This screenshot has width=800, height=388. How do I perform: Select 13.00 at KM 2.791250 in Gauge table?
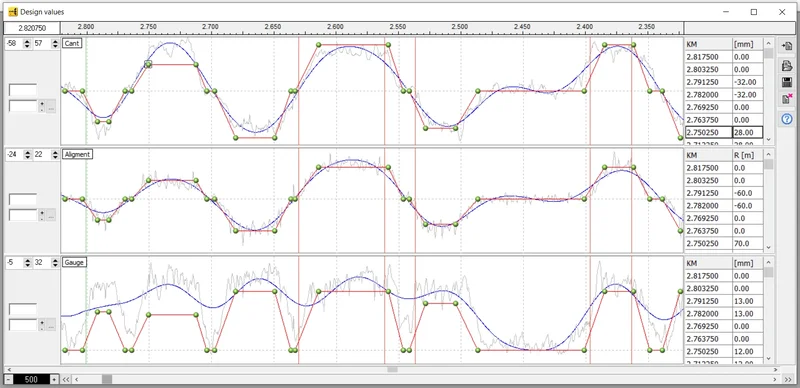click(x=747, y=301)
